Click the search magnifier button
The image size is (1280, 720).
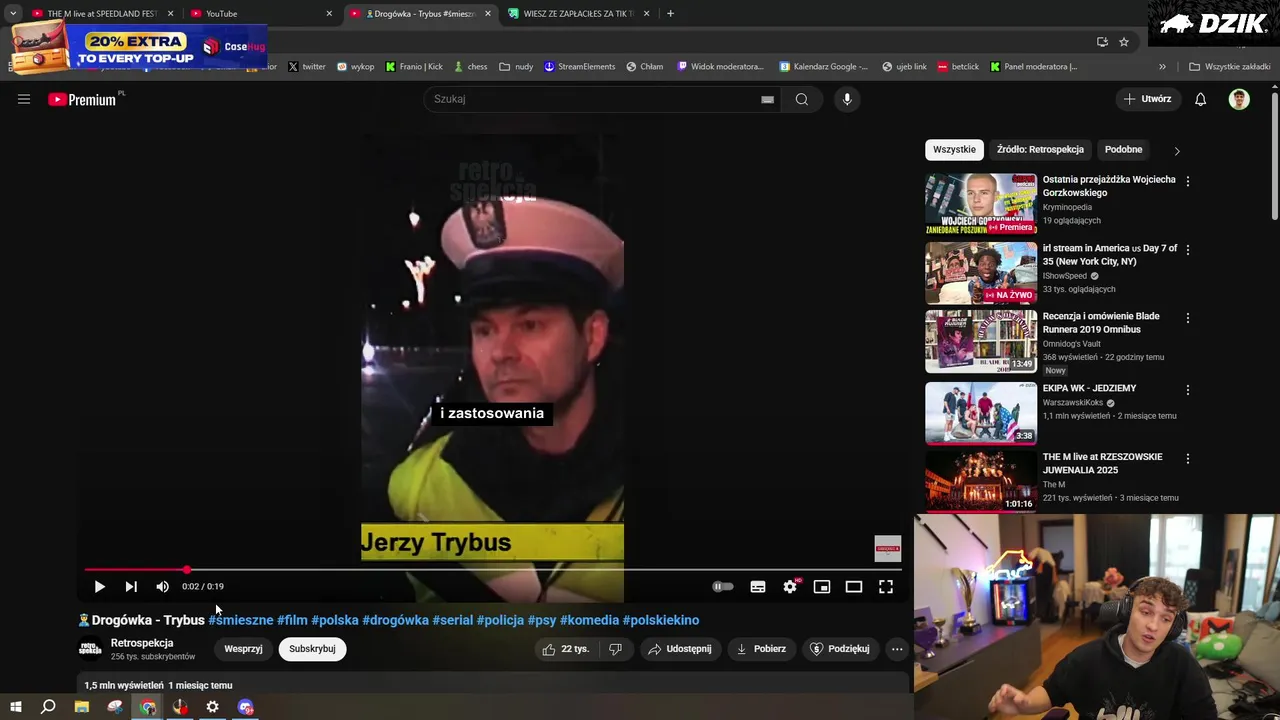pos(802,99)
